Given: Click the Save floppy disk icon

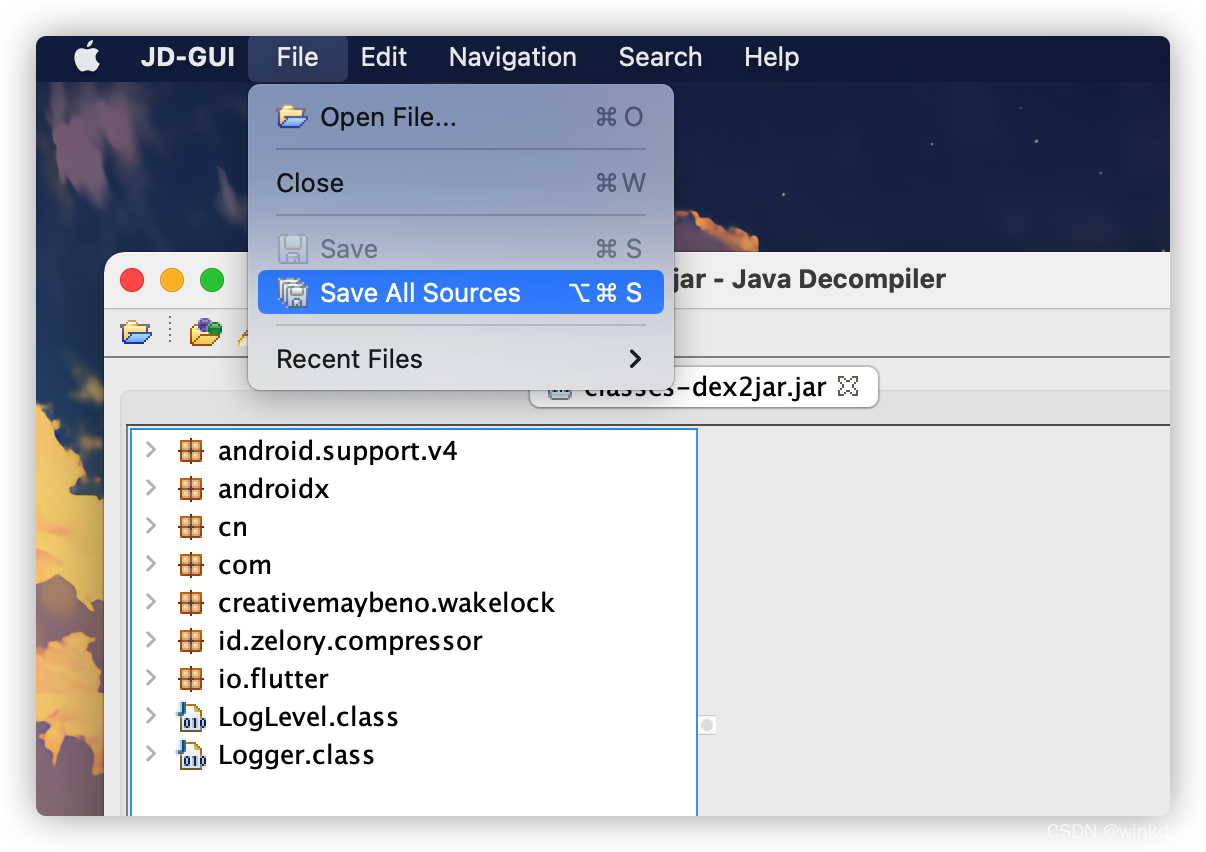Looking at the screenshot, I should coord(291,248).
